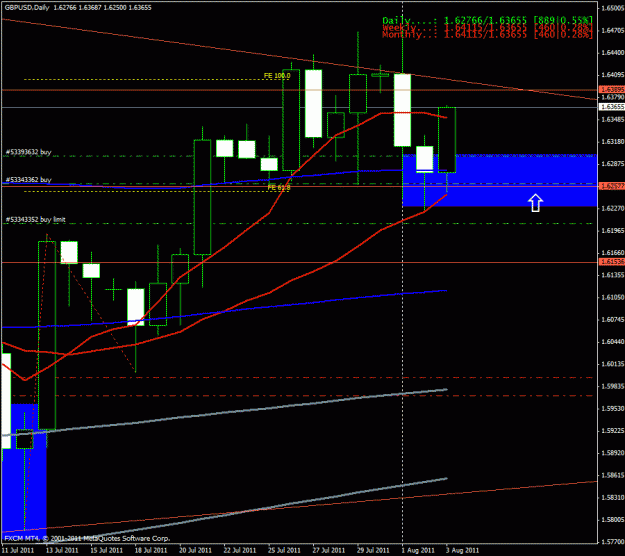Click the '27 Jul 2011' date label
The width and height of the screenshot is (625, 556).
coord(329,550)
